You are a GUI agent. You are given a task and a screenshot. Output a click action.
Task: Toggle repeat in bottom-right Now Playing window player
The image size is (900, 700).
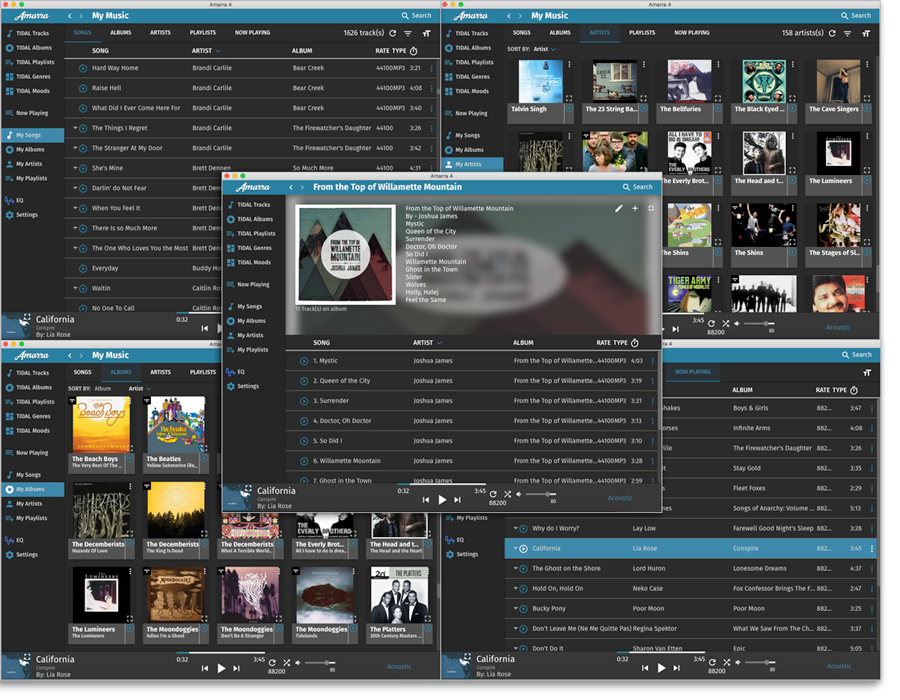click(712, 662)
